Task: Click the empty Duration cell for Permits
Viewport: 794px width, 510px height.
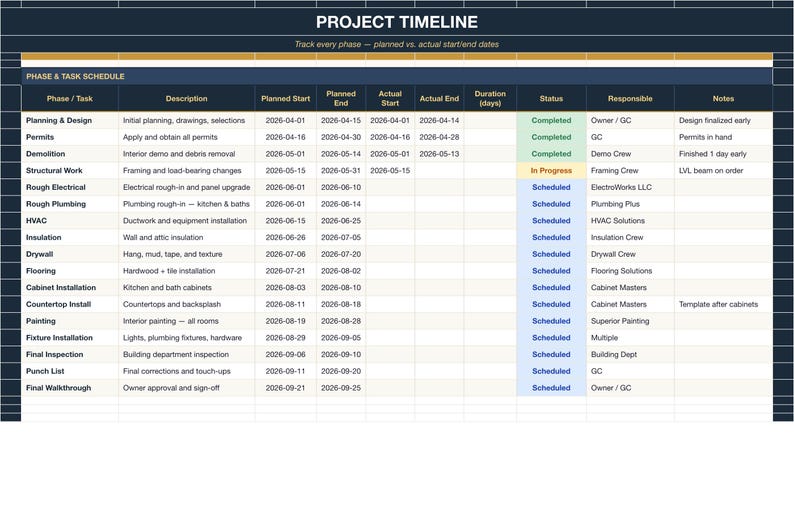Action: pyautogui.click(x=490, y=137)
